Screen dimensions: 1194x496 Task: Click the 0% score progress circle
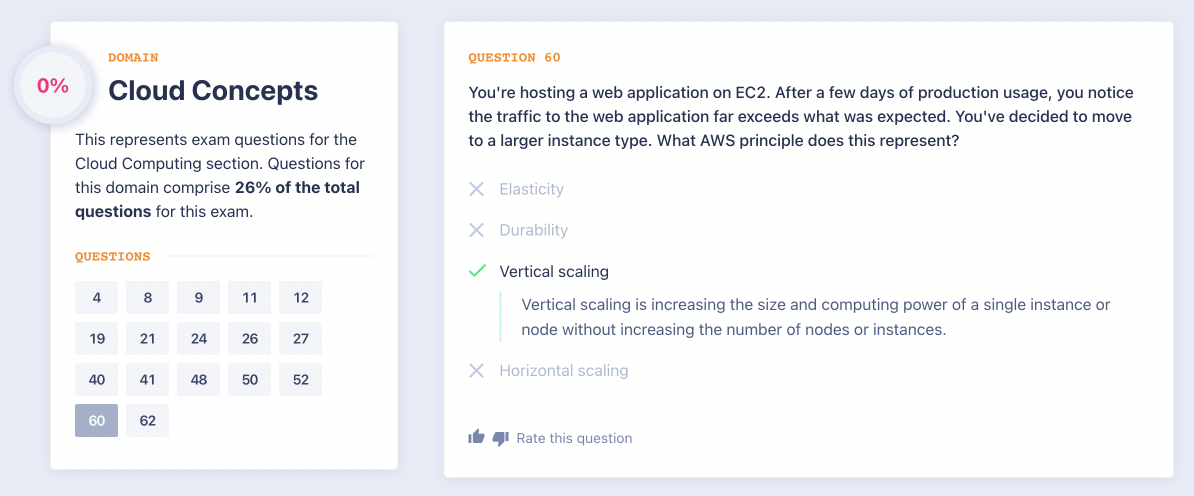(53, 86)
